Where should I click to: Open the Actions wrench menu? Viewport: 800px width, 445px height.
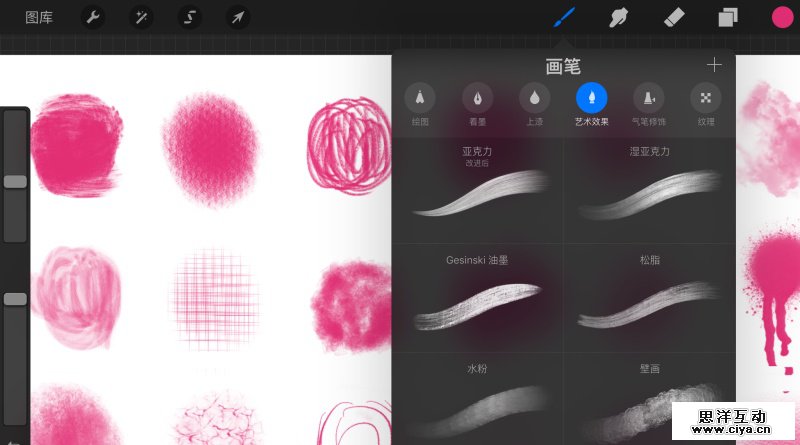[x=93, y=17]
